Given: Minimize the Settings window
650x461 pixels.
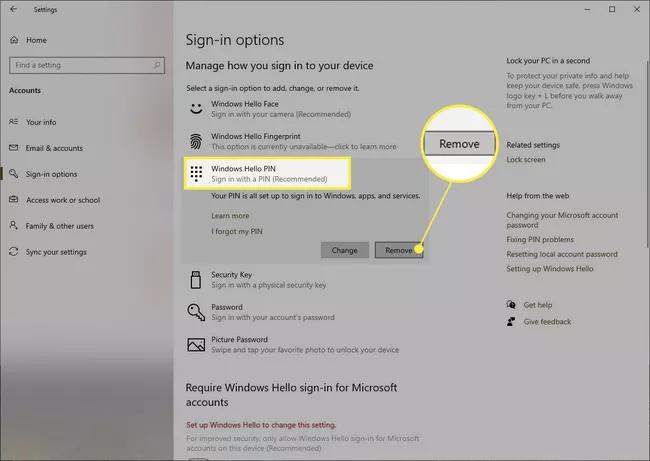Looking at the screenshot, I should coord(587,9).
